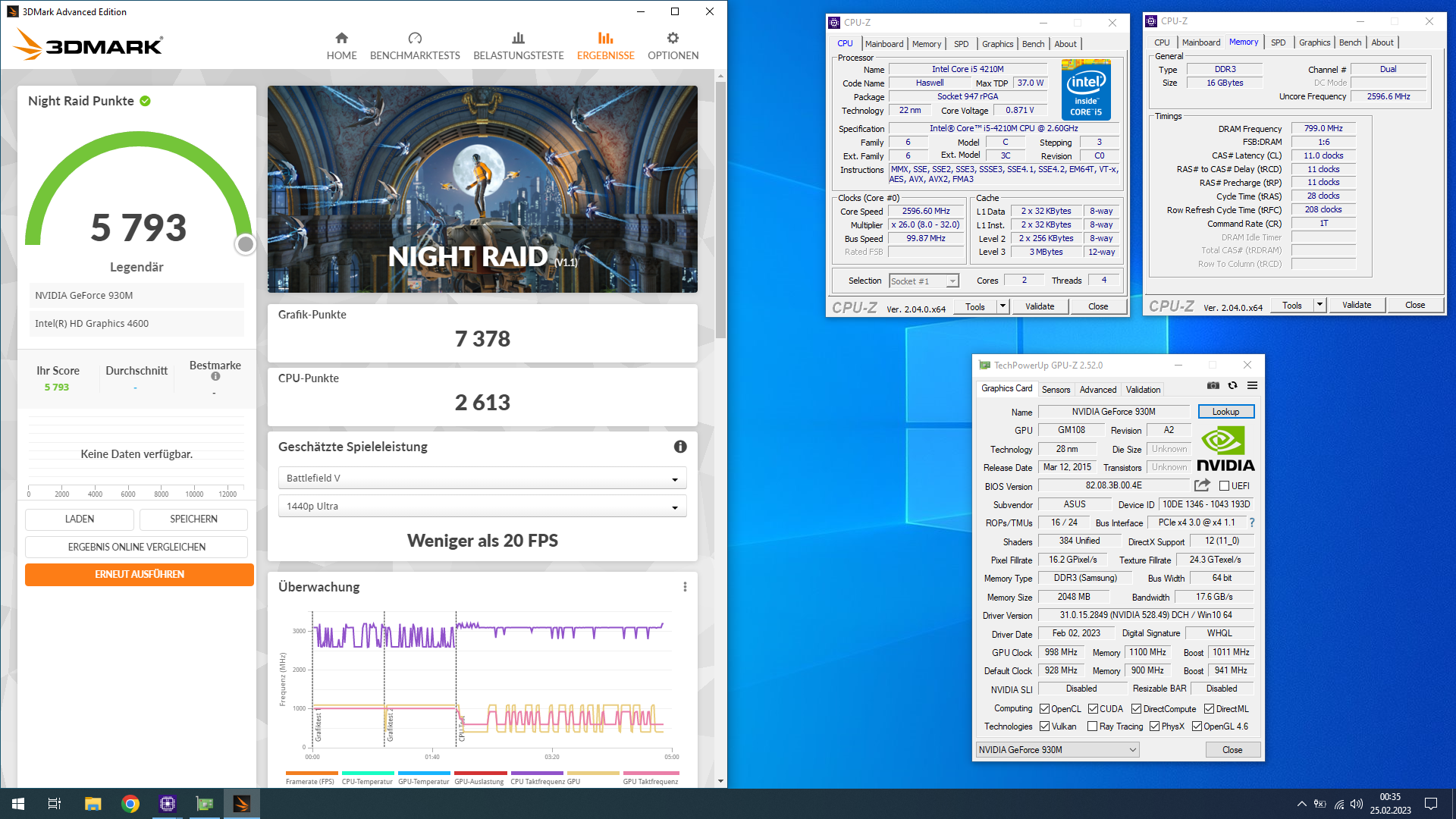The width and height of the screenshot is (1456, 819).
Task: Open the GPU-Z hamburger menu
Action: click(x=1253, y=385)
